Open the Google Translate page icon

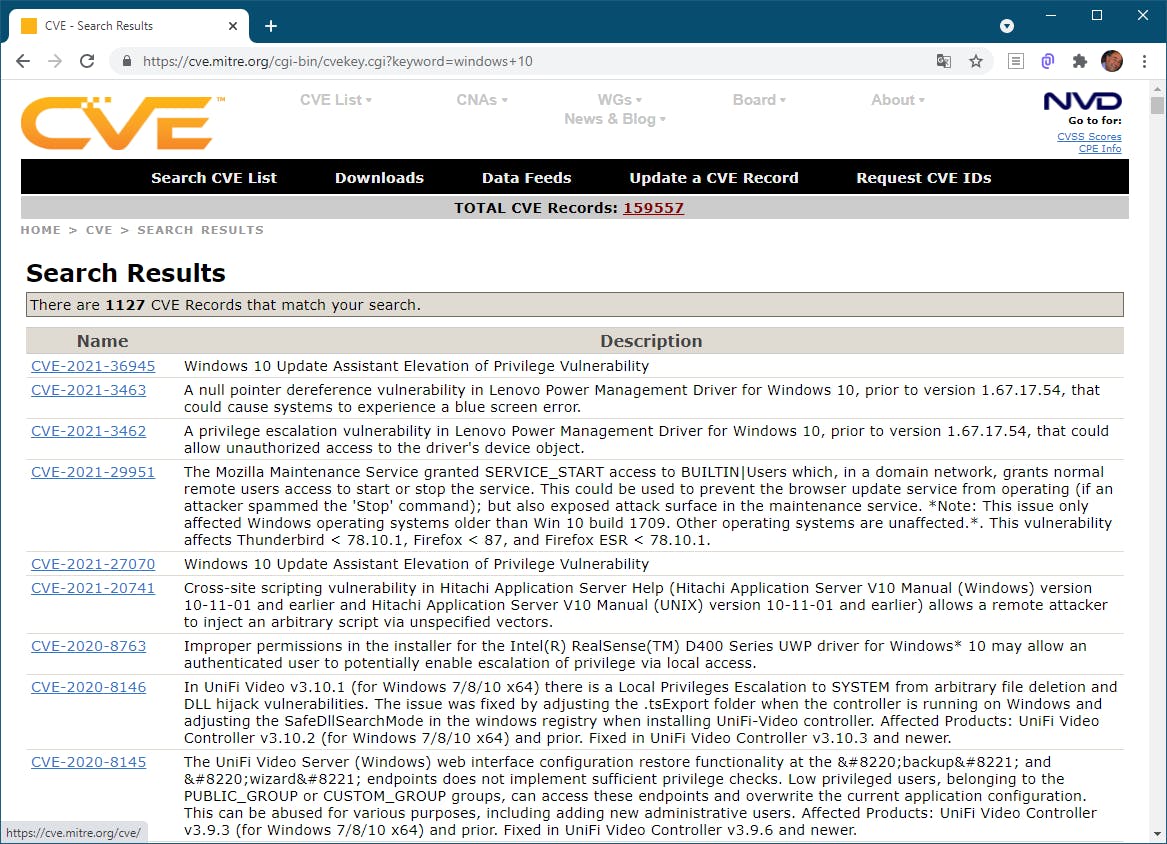(943, 61)
